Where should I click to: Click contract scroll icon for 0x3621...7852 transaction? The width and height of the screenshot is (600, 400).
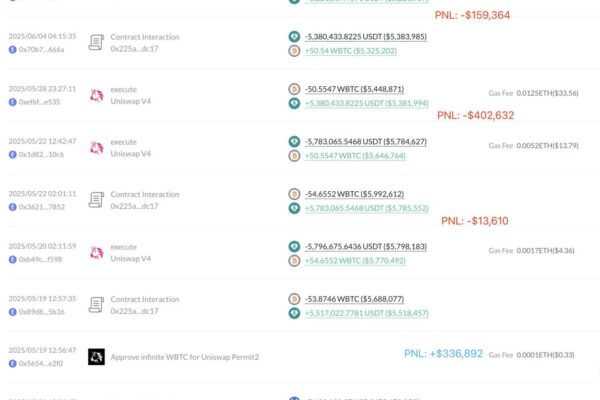tap(96, 200)
